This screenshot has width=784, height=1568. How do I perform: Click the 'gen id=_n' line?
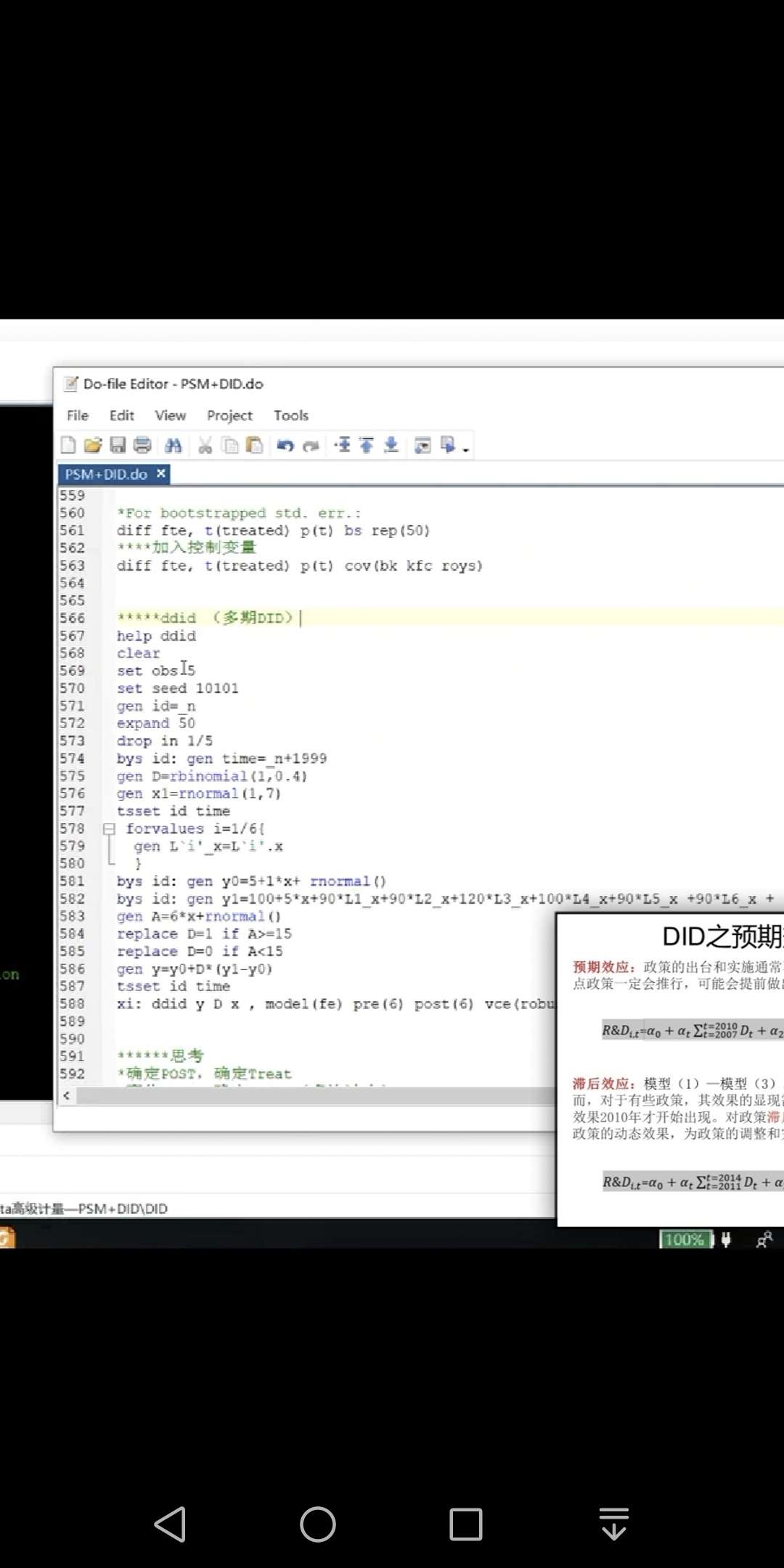coord(156,706)
